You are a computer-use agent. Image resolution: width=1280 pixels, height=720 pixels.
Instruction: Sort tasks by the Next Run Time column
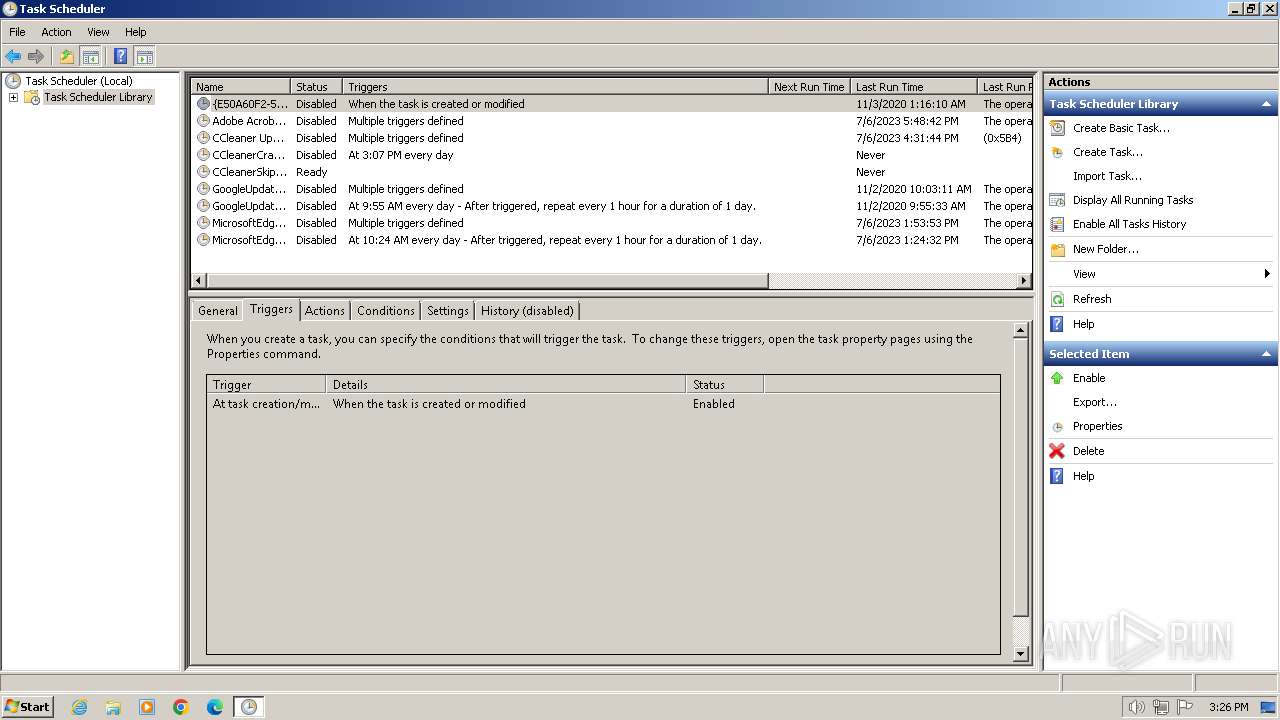point(809,87)
